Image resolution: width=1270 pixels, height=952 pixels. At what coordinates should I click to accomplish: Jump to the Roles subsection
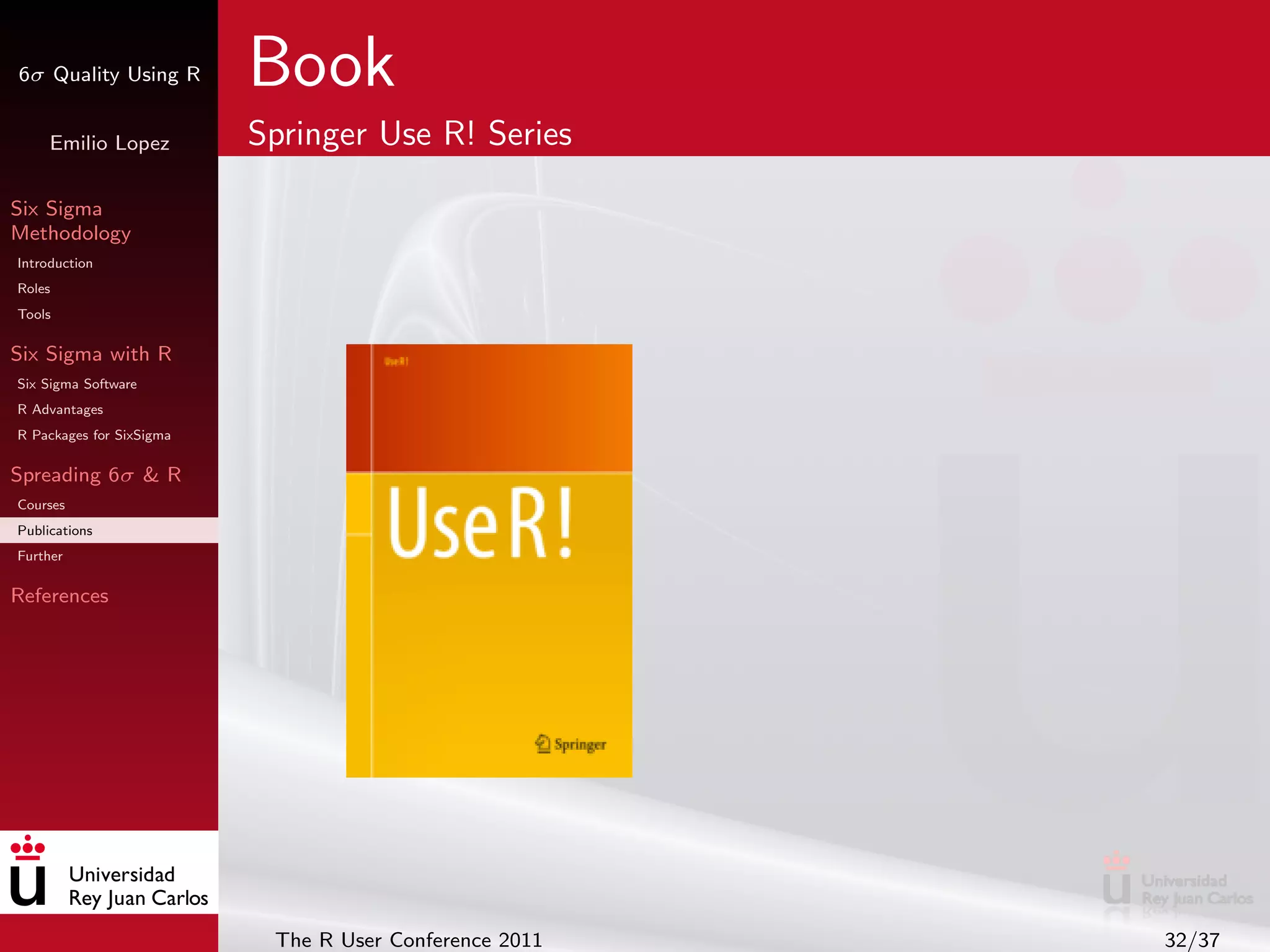pyautogui.click(x=34, y=289)
